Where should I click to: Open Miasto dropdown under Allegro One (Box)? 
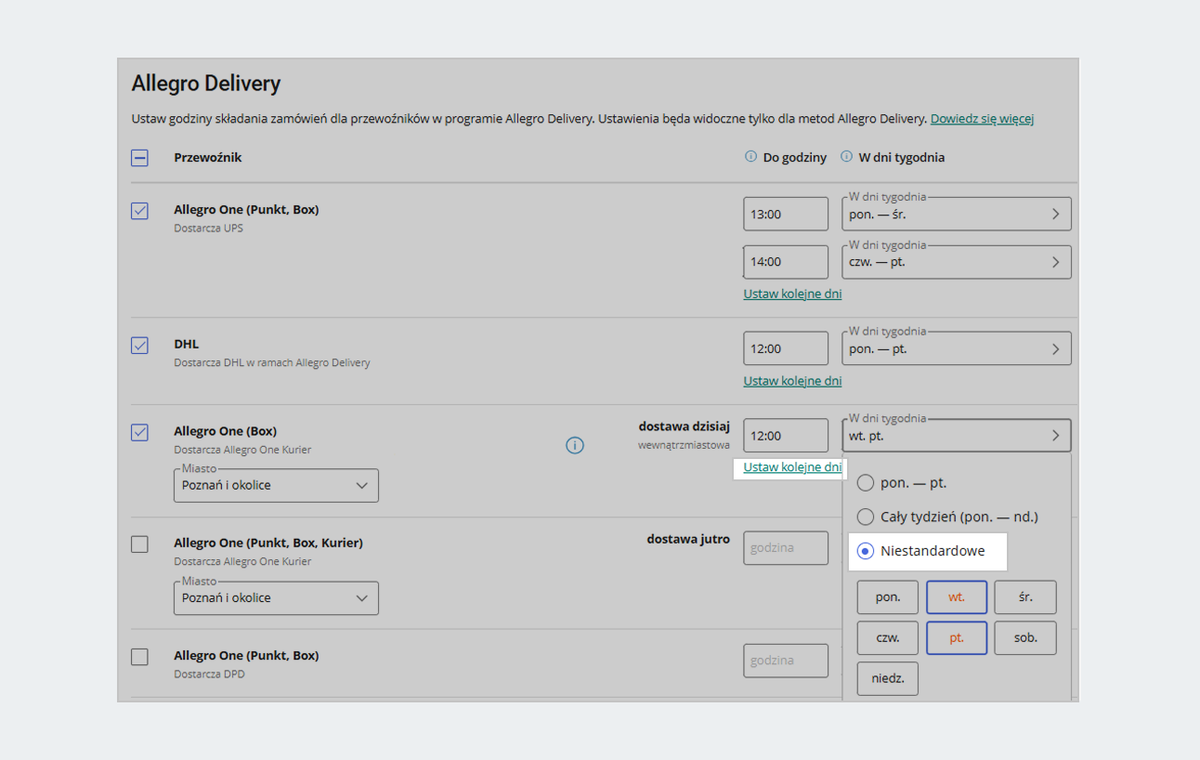[275, 485]
